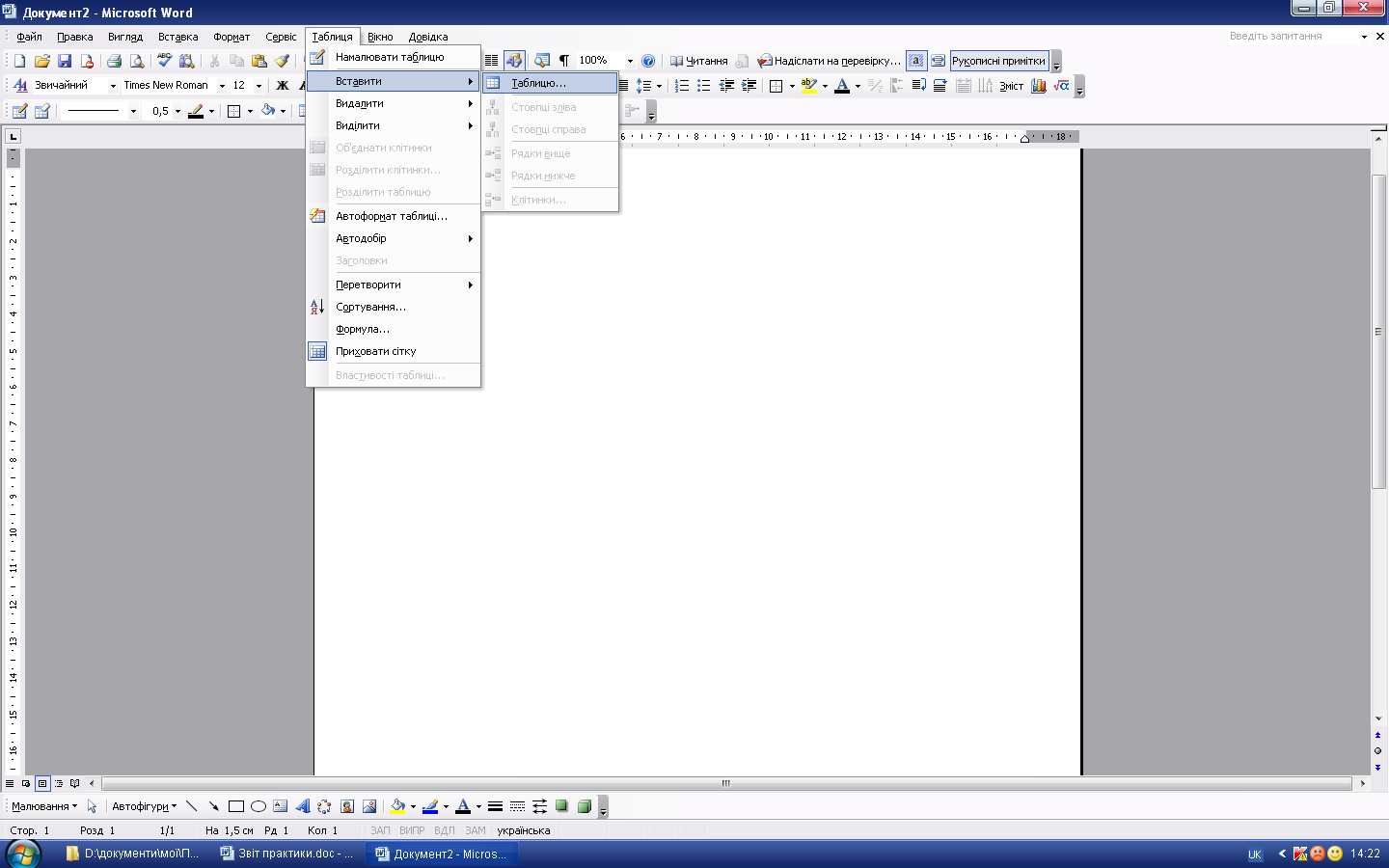This screenshot has width=1389, height=868.
Task: Open the font size dropdown showing 12
Action: click(x=259, y=86)
